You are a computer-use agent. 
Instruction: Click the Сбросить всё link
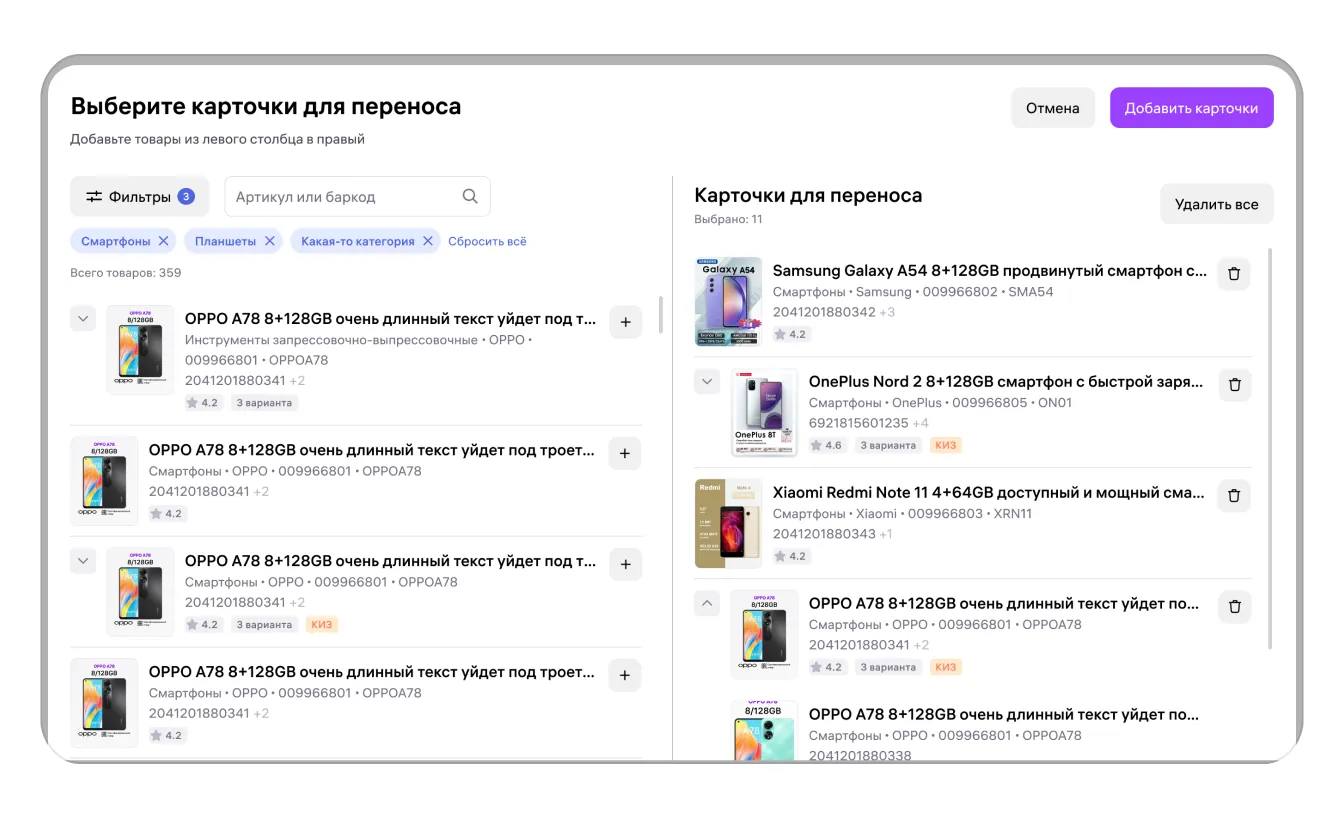point(487,241)
